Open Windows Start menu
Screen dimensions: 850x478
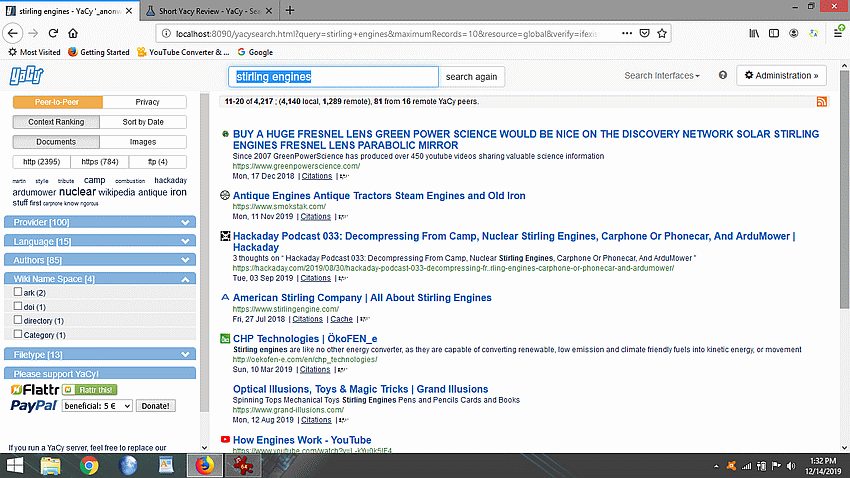coord(15,466)
